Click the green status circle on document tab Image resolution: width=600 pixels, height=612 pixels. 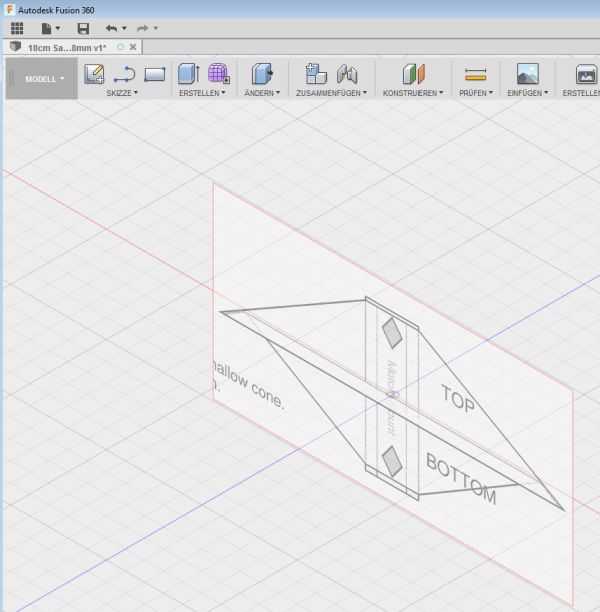click(120, 47)
